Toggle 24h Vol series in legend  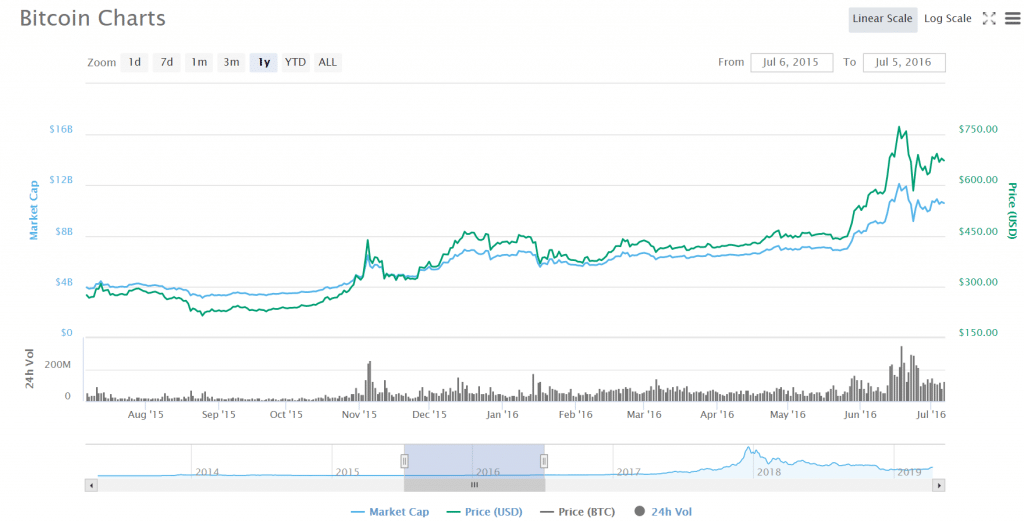[x=662, y=512]
